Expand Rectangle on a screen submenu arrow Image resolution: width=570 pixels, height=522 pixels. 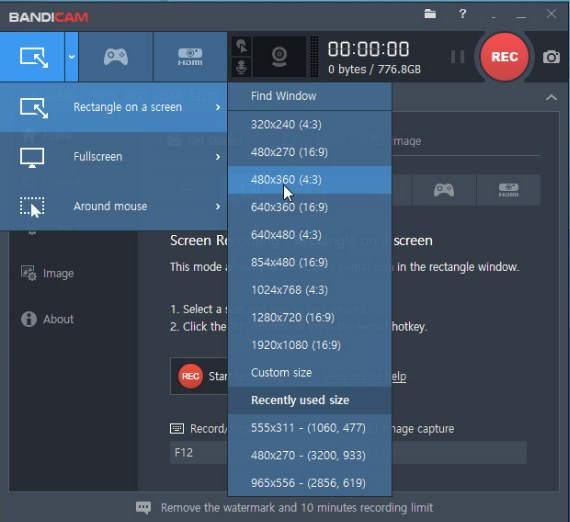(218, 107)
